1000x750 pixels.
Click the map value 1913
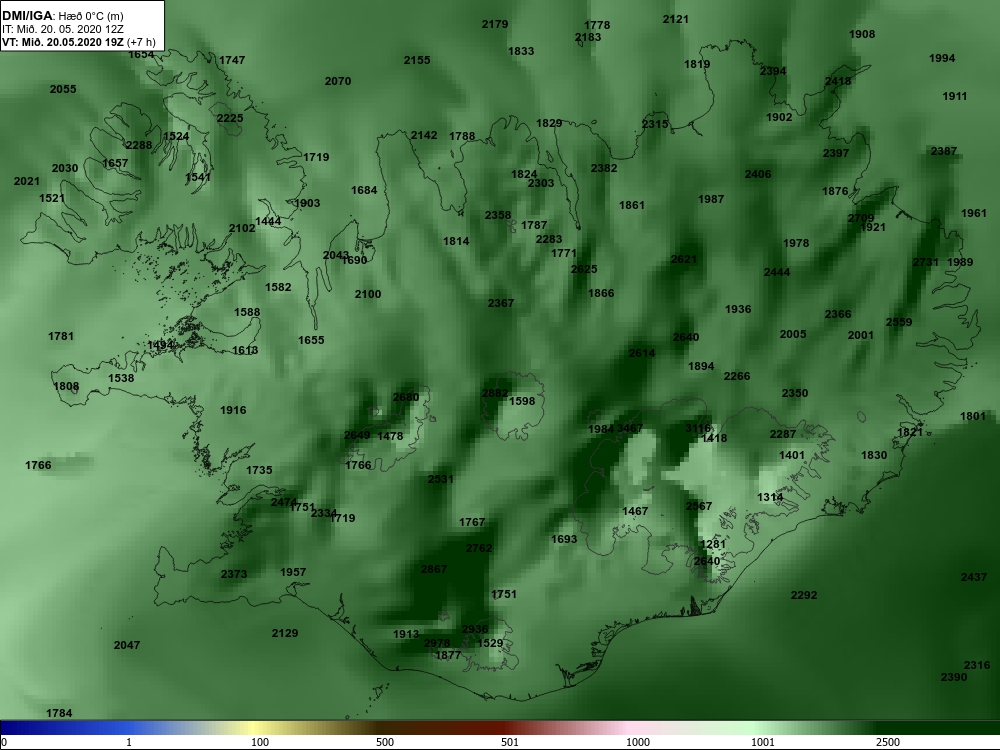(x=406, y=634)
